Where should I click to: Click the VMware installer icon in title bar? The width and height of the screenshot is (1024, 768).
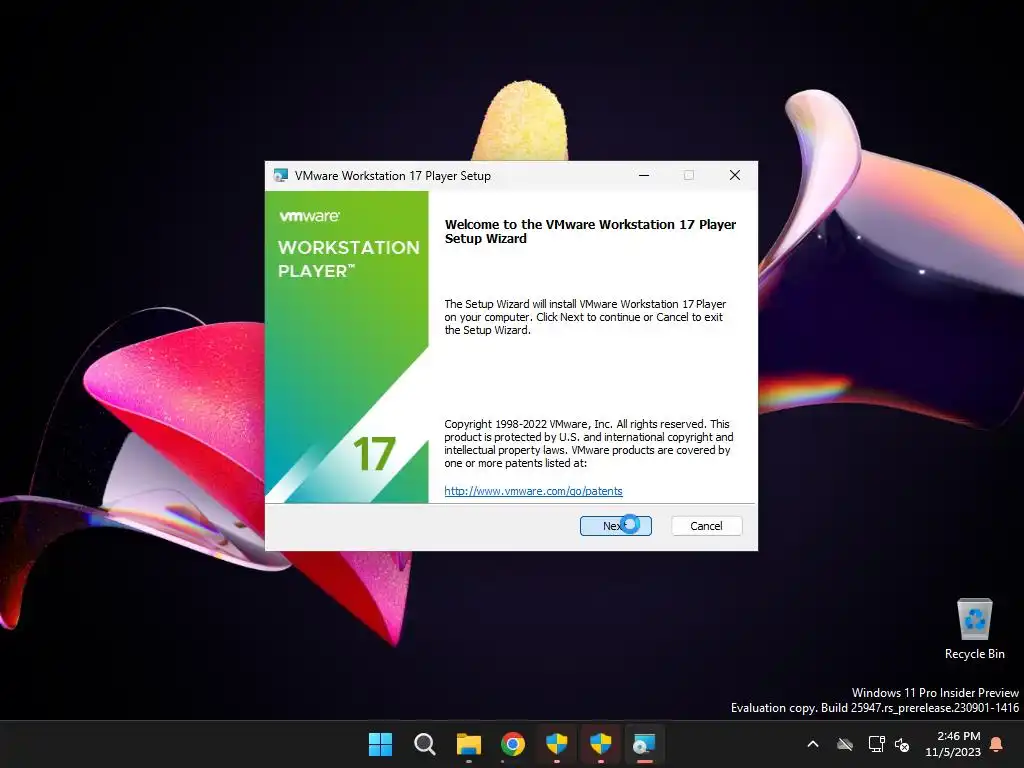coord(281,175)
